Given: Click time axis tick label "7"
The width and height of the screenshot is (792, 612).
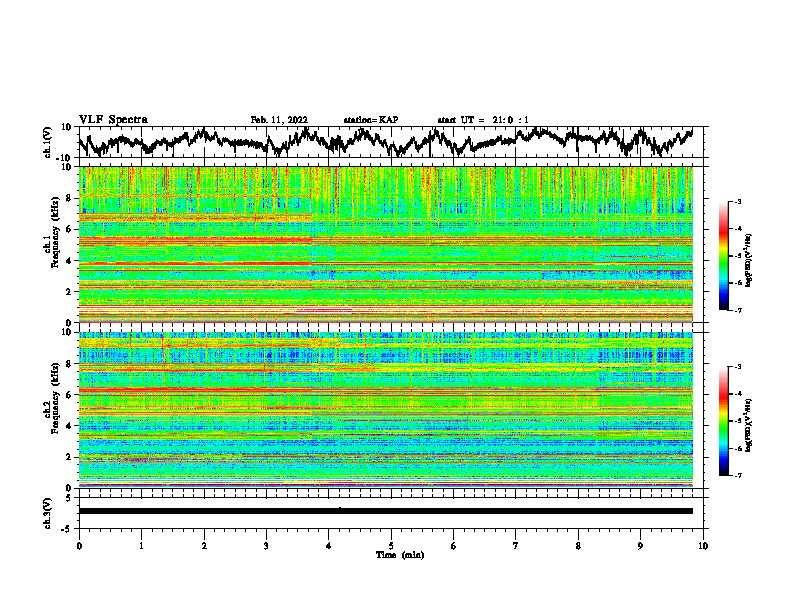Looking at the screenshot, I should [x=516, y=546].
